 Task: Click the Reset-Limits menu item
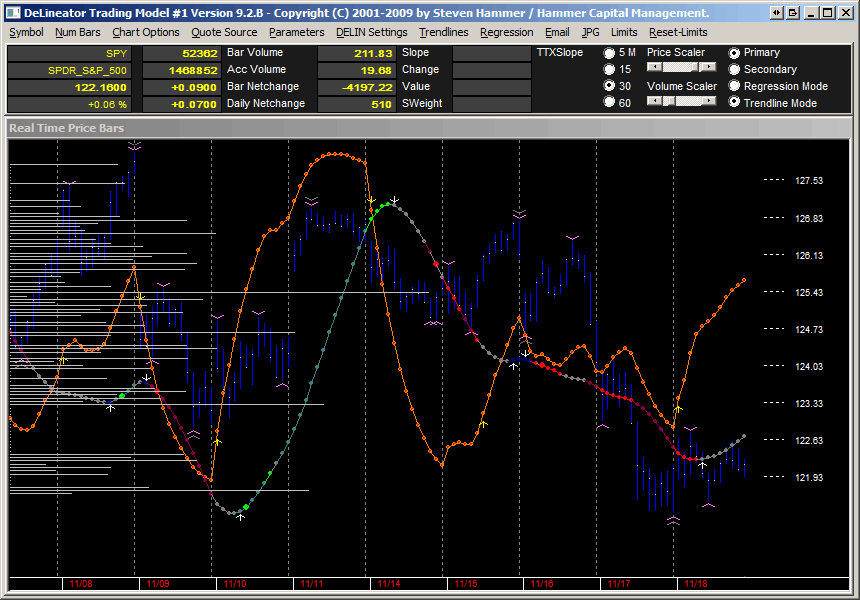(678, 32)
